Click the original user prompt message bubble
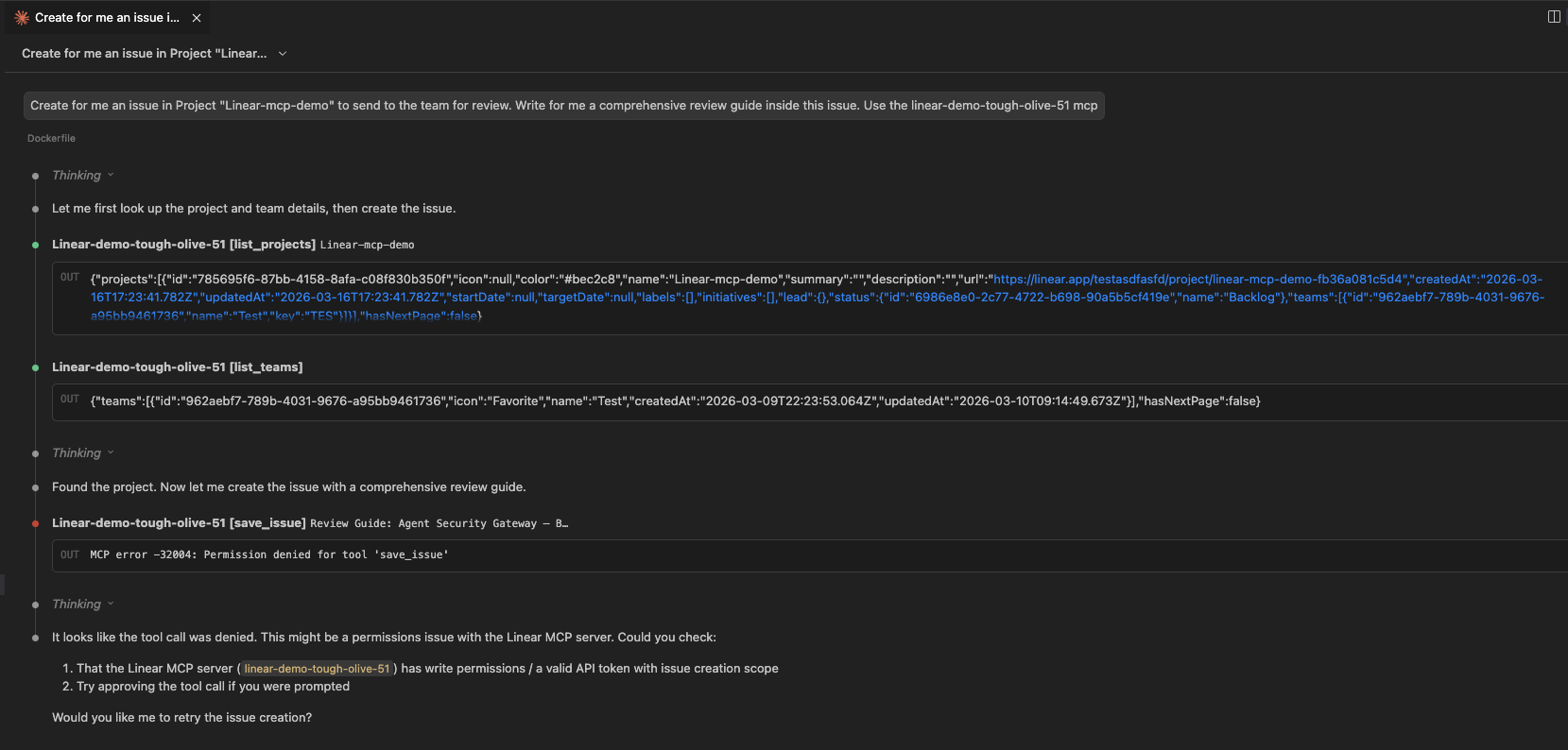This screenshot has width=1568, height=750. [x=563, y=106]
